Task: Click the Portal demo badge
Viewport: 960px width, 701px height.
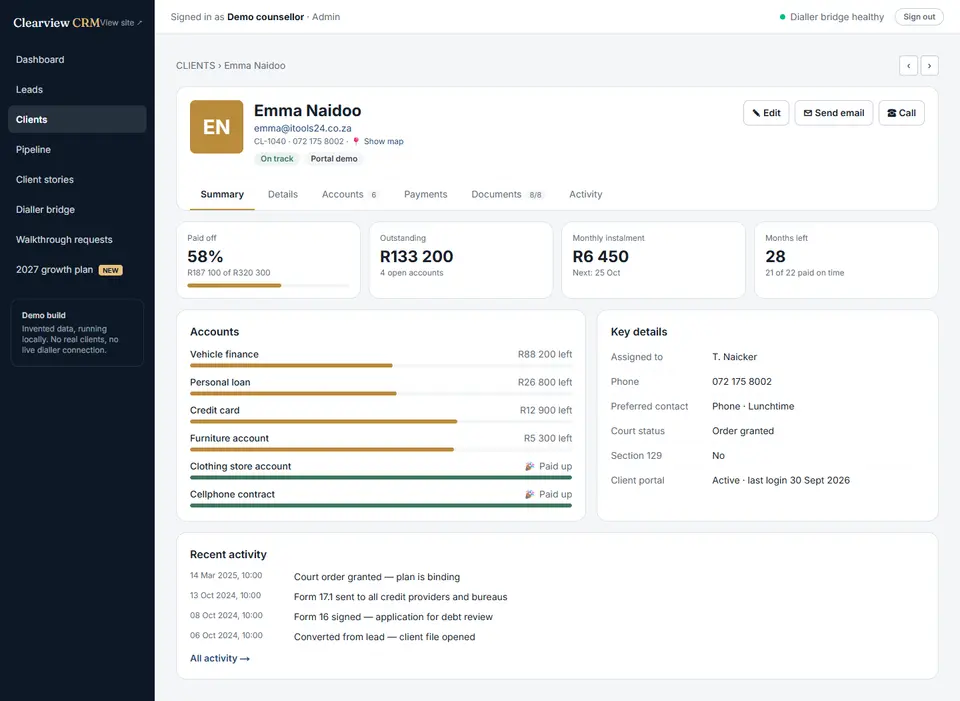Action: coord(334,159)
